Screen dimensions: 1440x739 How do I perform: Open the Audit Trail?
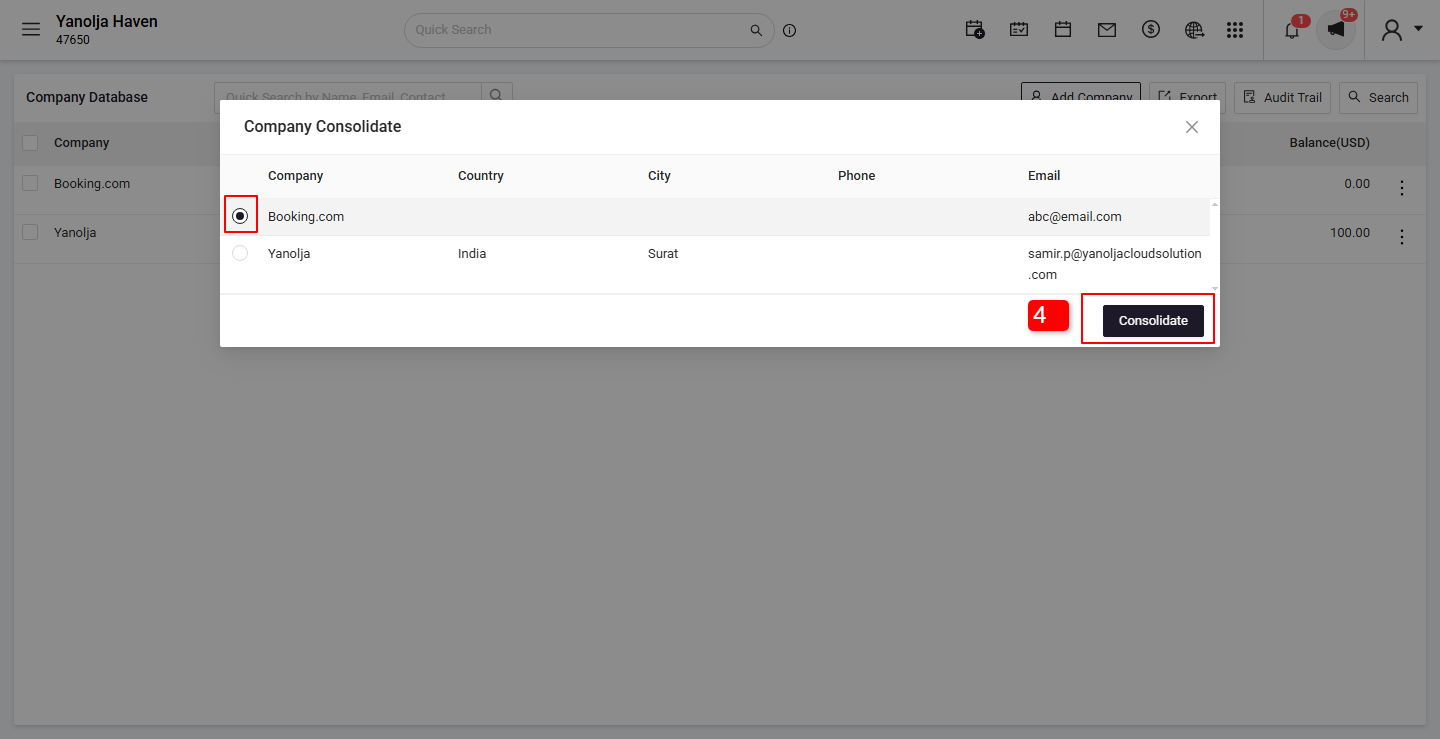point(1282,97)
